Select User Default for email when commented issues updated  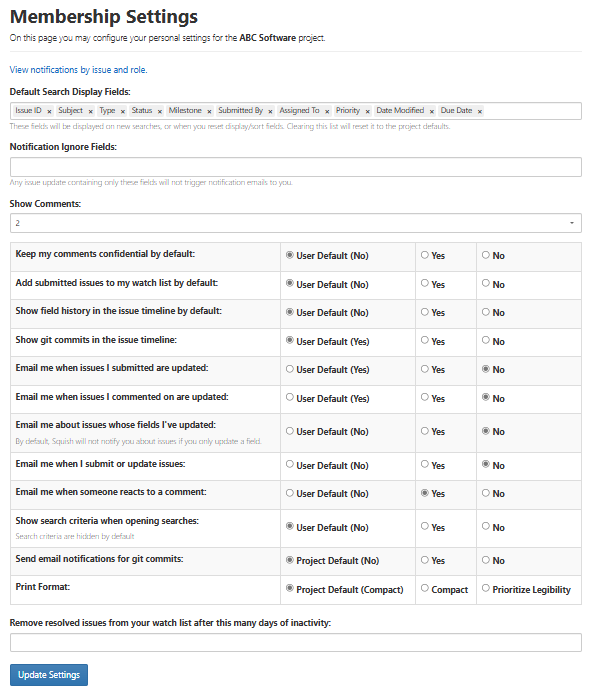290,397
